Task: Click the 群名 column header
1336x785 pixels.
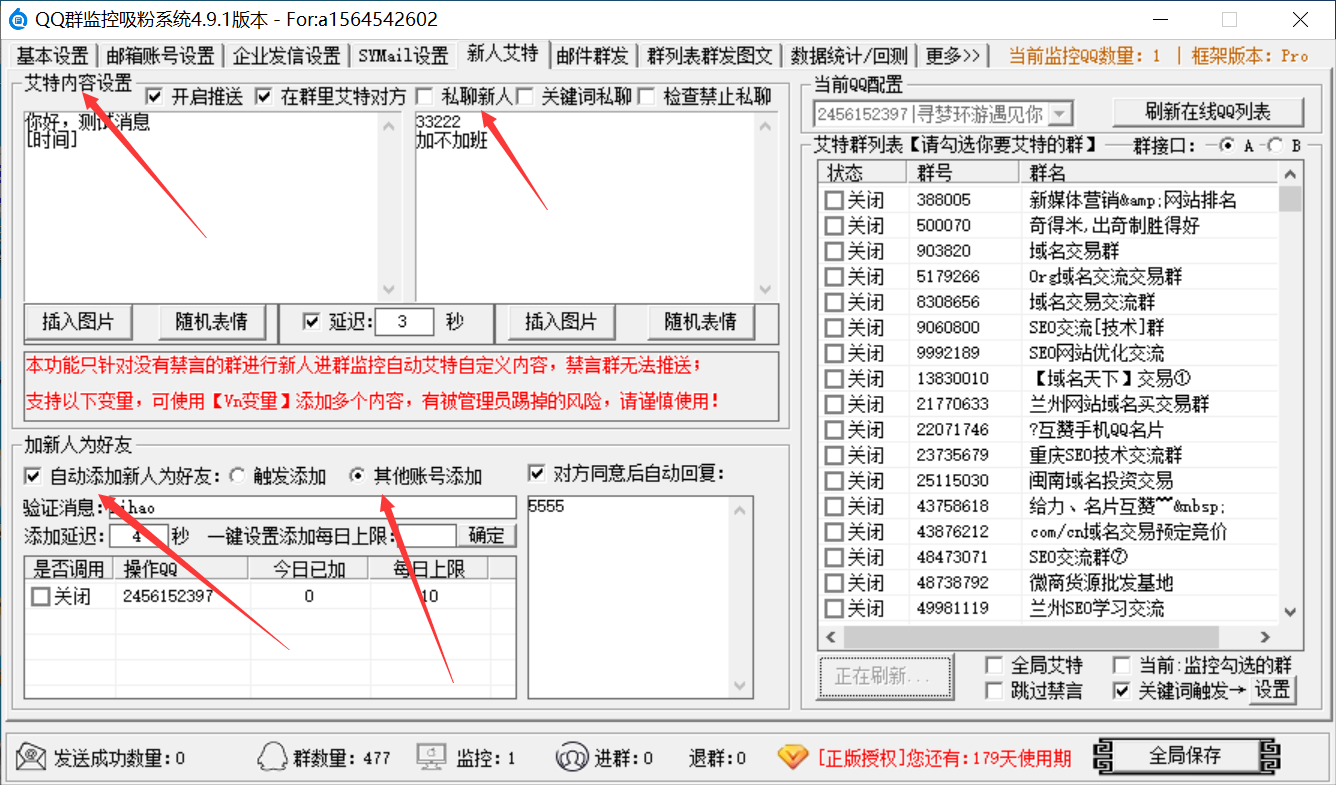Action: [1149, 173]
